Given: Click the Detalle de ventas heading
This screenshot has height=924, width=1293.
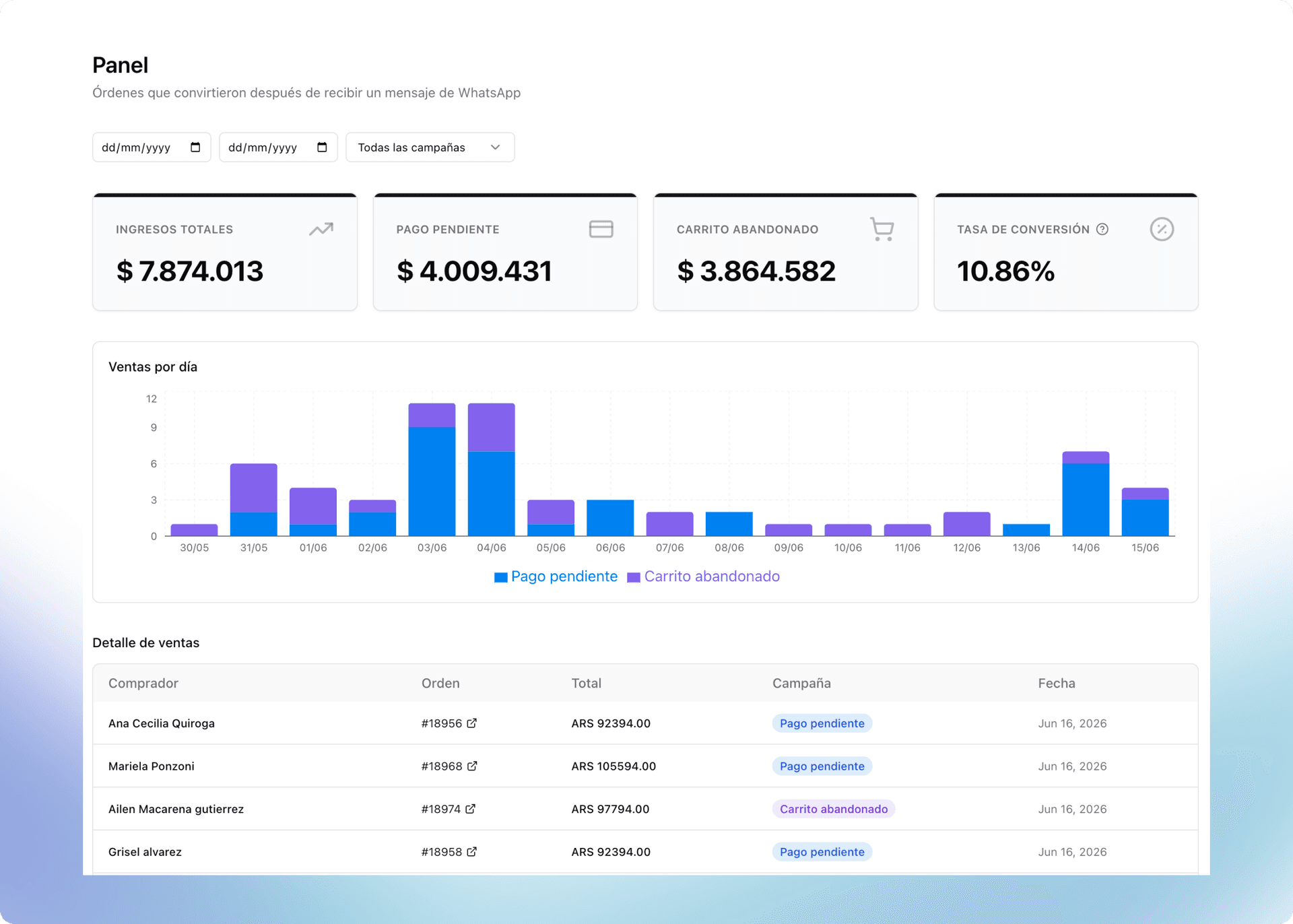Looking at the screenshot, I should [x=146, y=642].
